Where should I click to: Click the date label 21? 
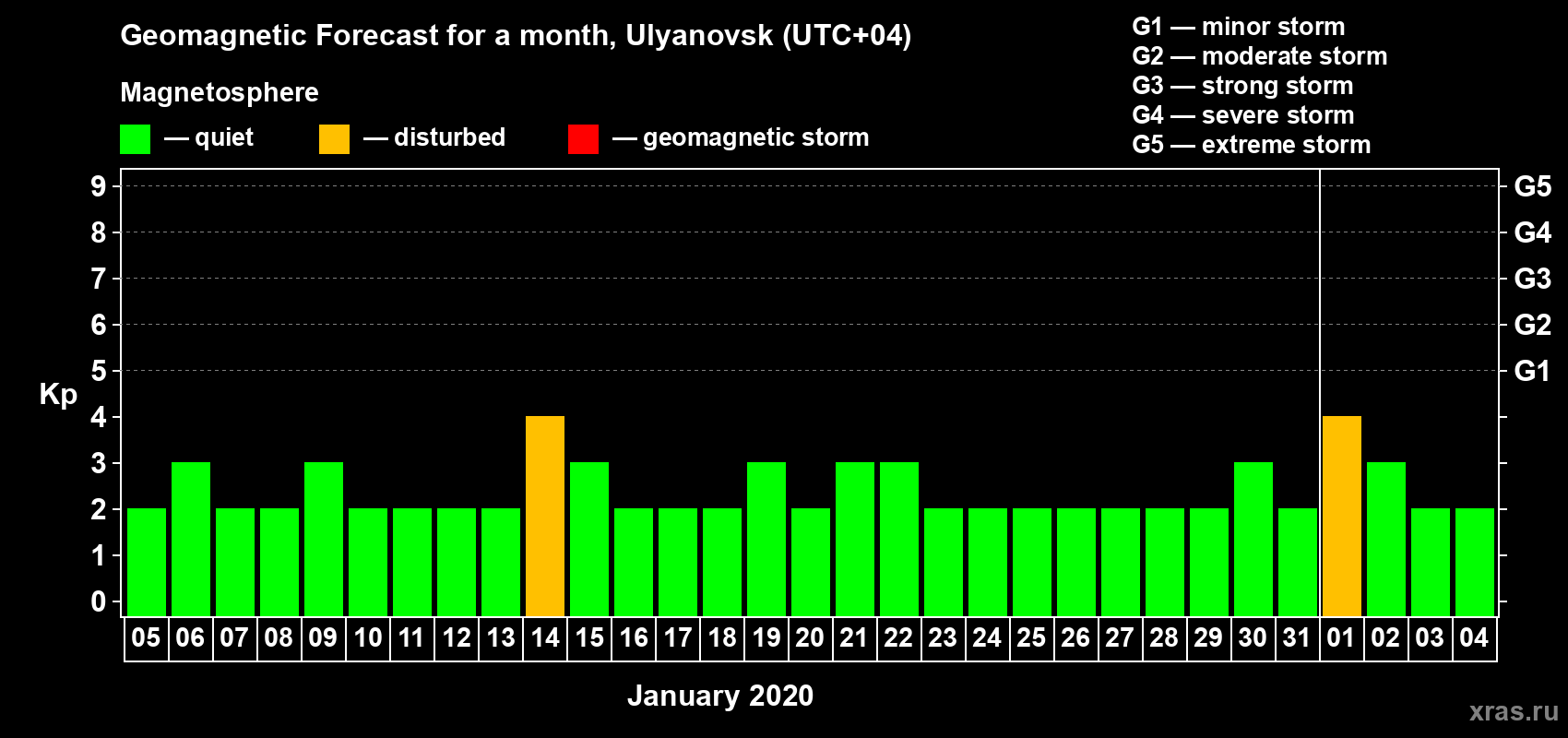(854, 637)
